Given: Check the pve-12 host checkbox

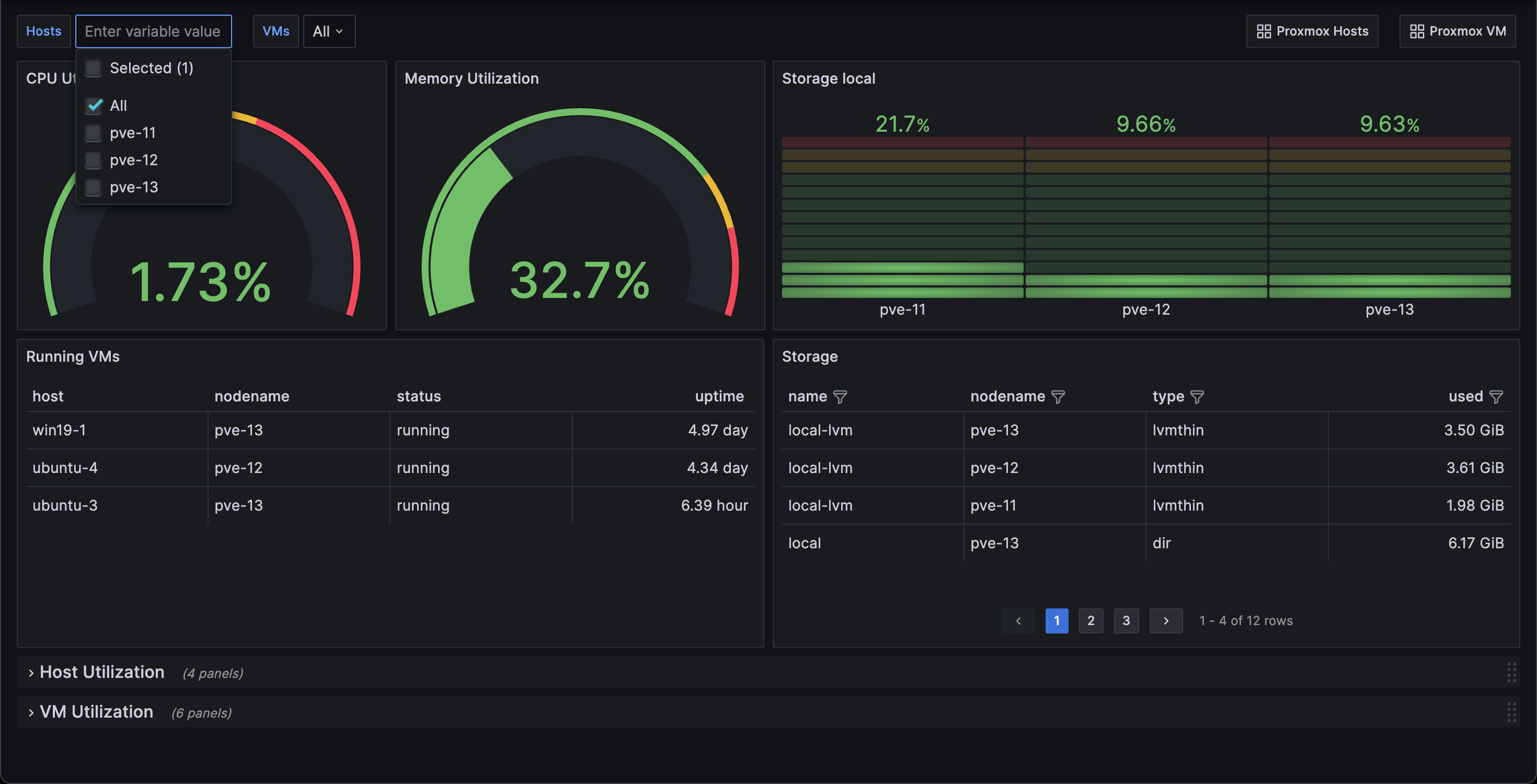Looking at the screenshot, I should 93,160.
